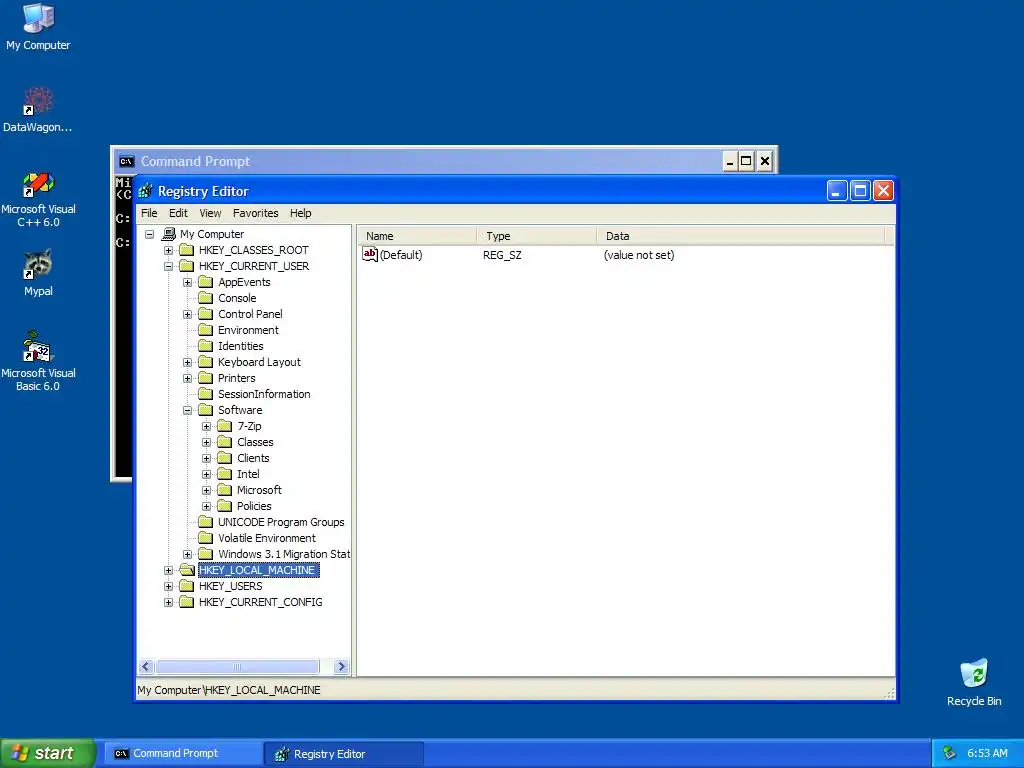Click the system tray network icon
The height and width of the screenshot is (768, 1024).
point(950,753)
